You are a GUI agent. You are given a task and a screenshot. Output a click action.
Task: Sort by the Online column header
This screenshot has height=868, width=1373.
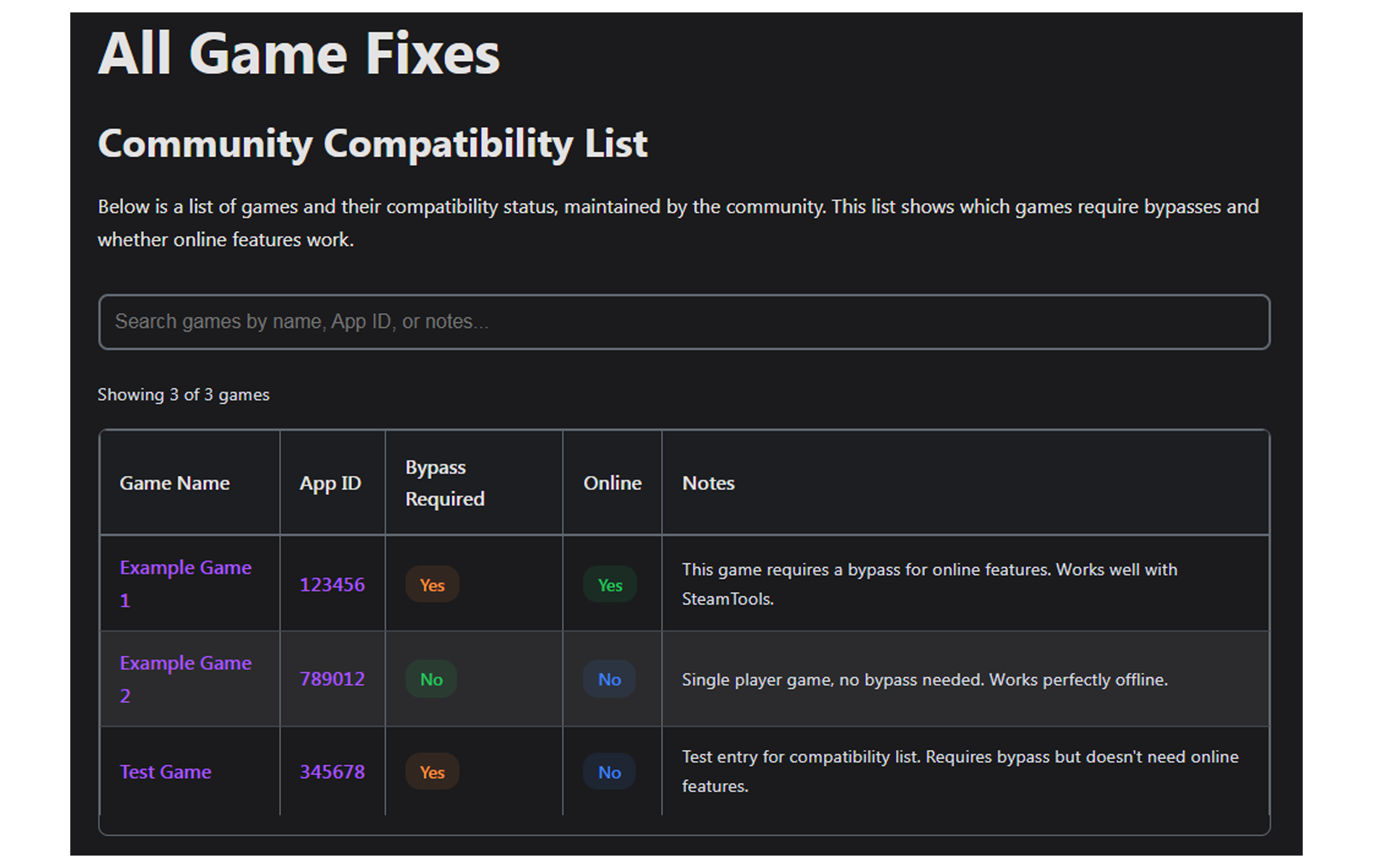click(611, 483)
